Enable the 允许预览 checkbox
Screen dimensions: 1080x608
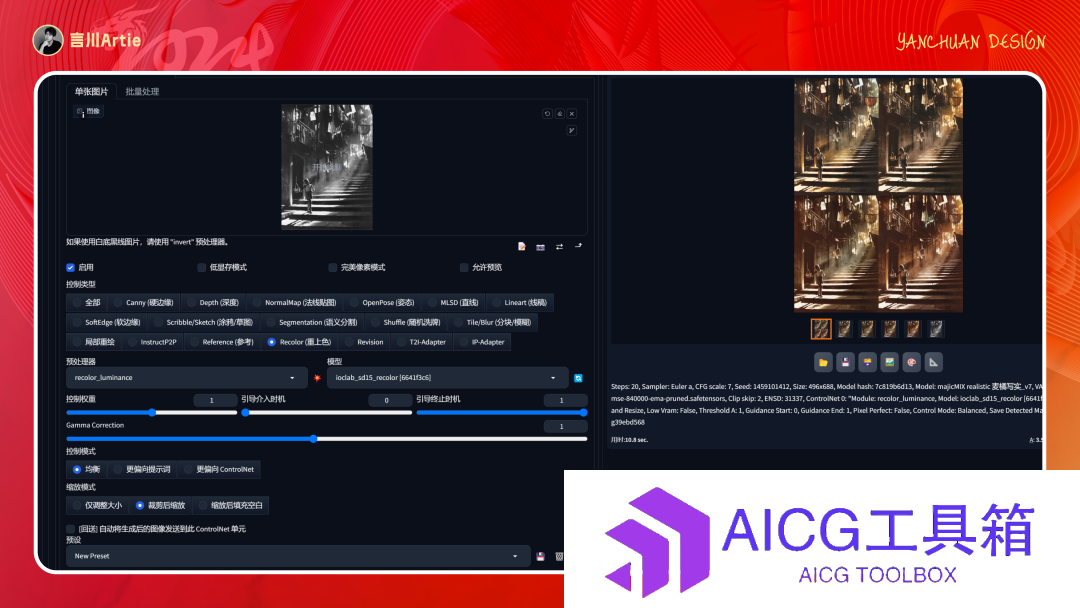point(464,267)
